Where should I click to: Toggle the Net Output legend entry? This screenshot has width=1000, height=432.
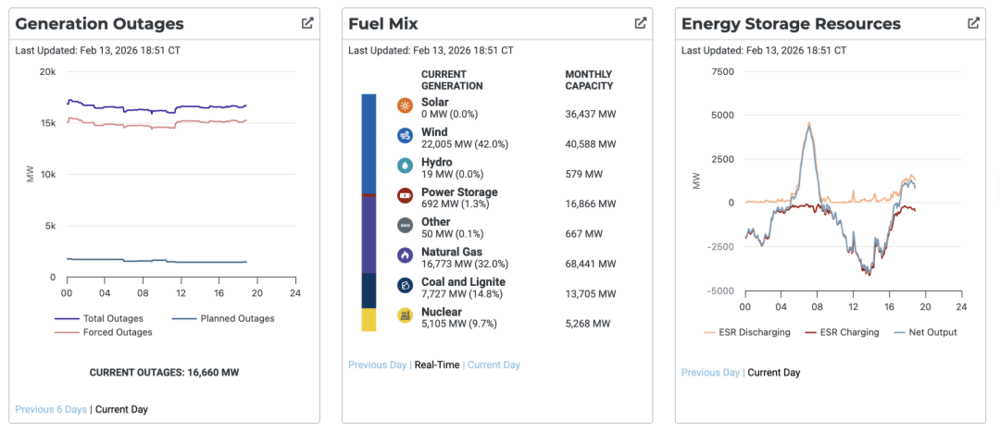point(920,332)
